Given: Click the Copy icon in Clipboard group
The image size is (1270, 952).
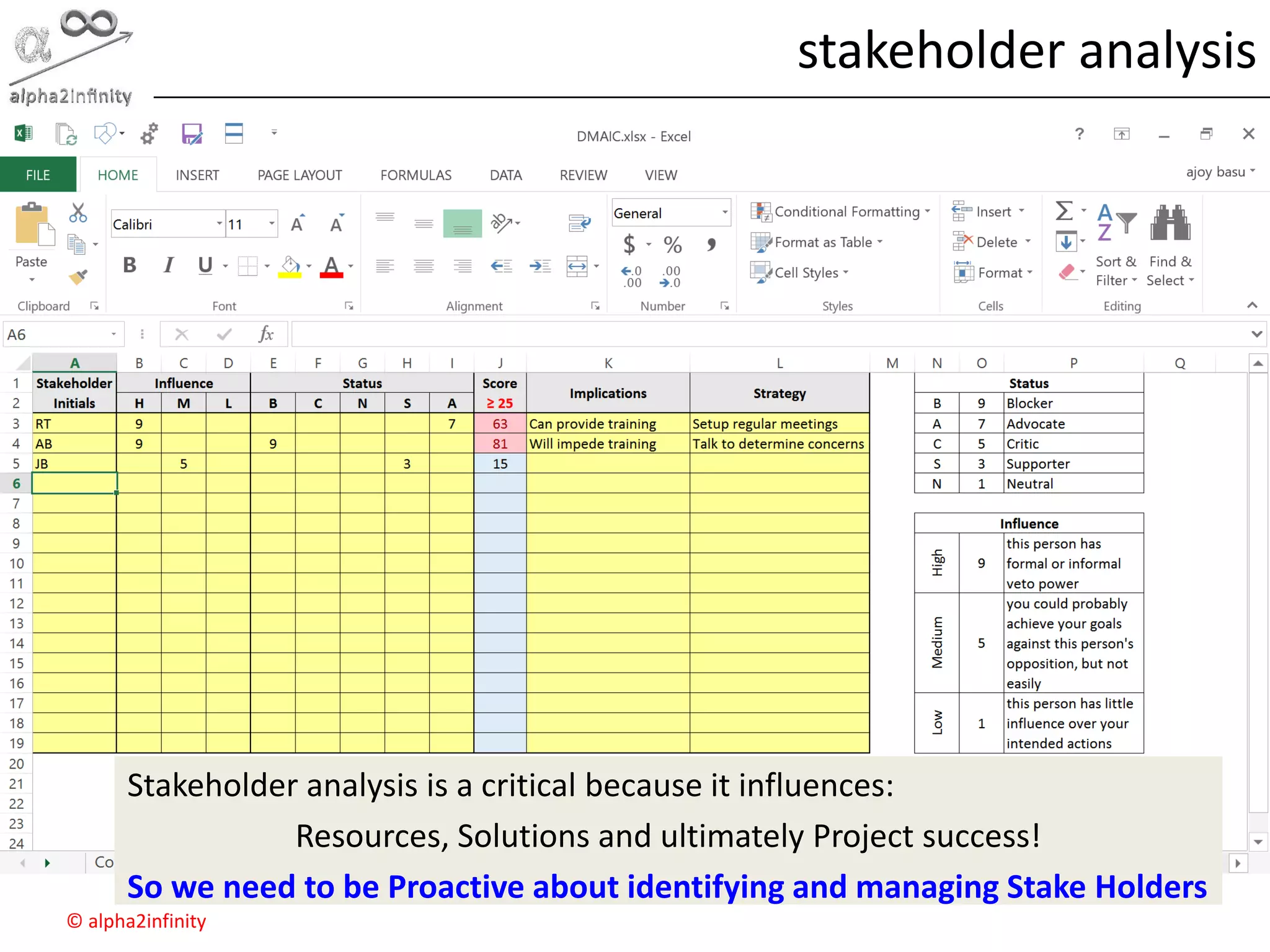Looking at the screenshot, I should click(x=77, y=244).
